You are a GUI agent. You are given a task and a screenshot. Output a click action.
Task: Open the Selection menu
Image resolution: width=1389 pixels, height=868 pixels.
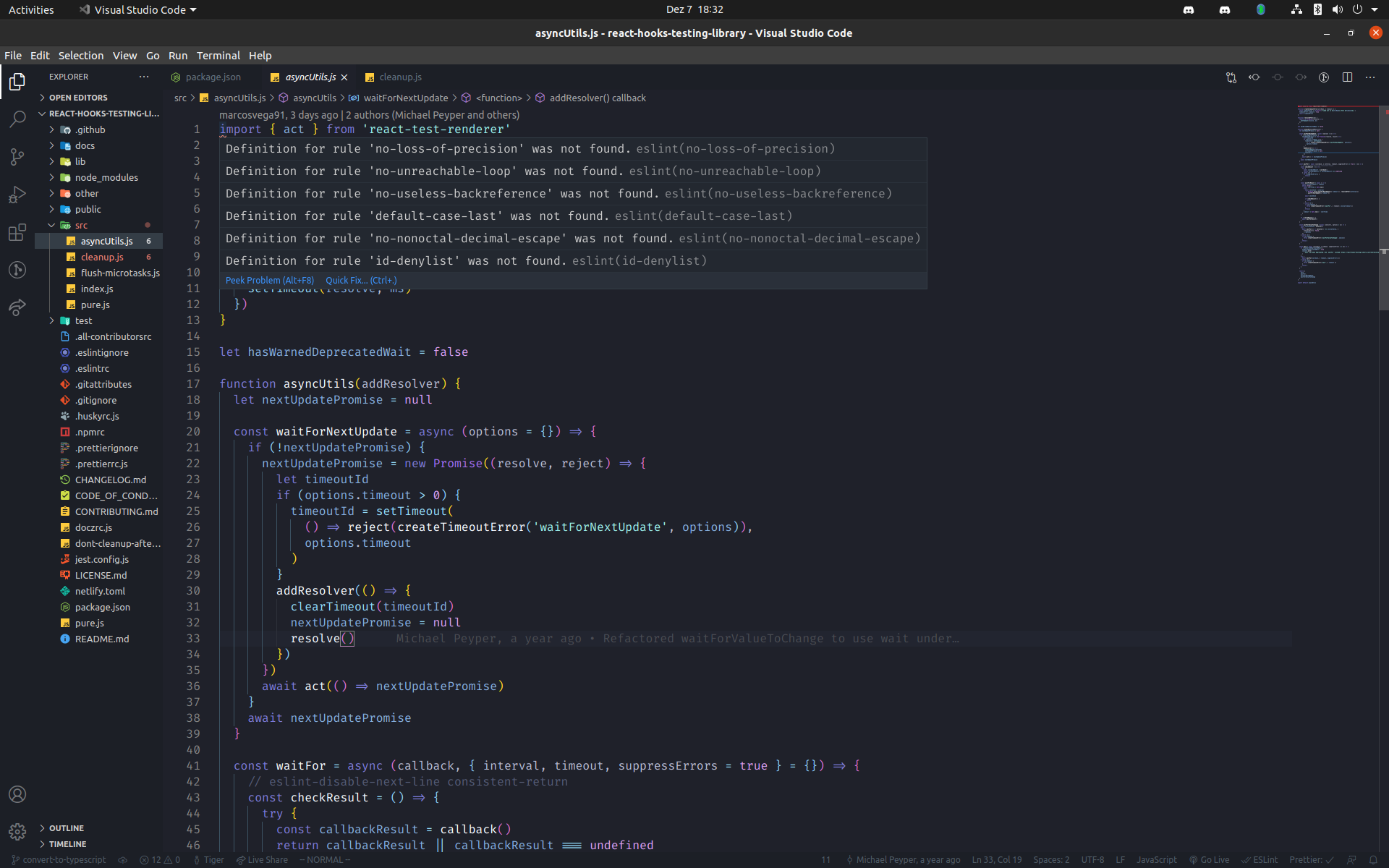click(x=81, y=56)
